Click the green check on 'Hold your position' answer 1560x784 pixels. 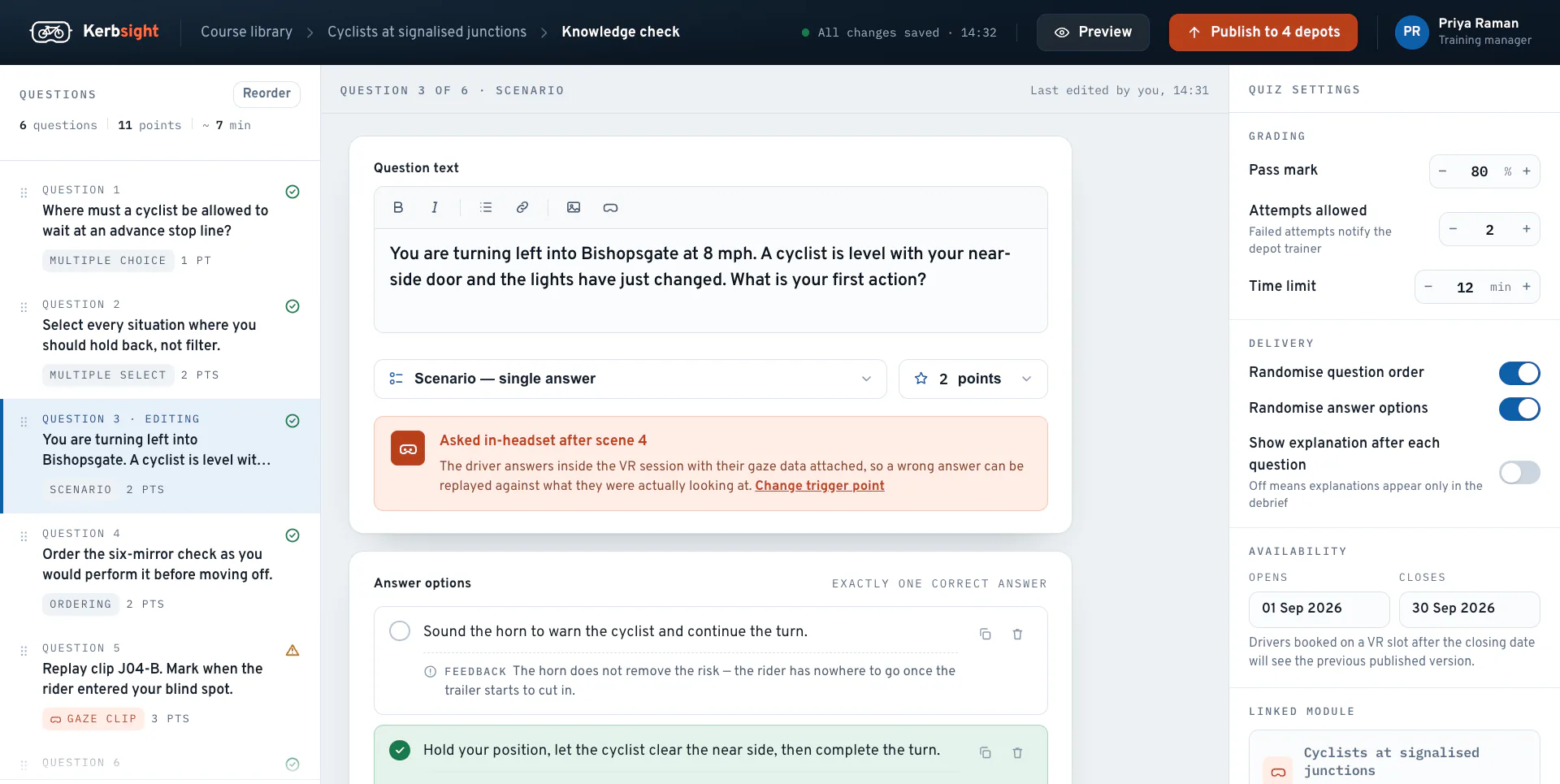(x=400, y=750)
